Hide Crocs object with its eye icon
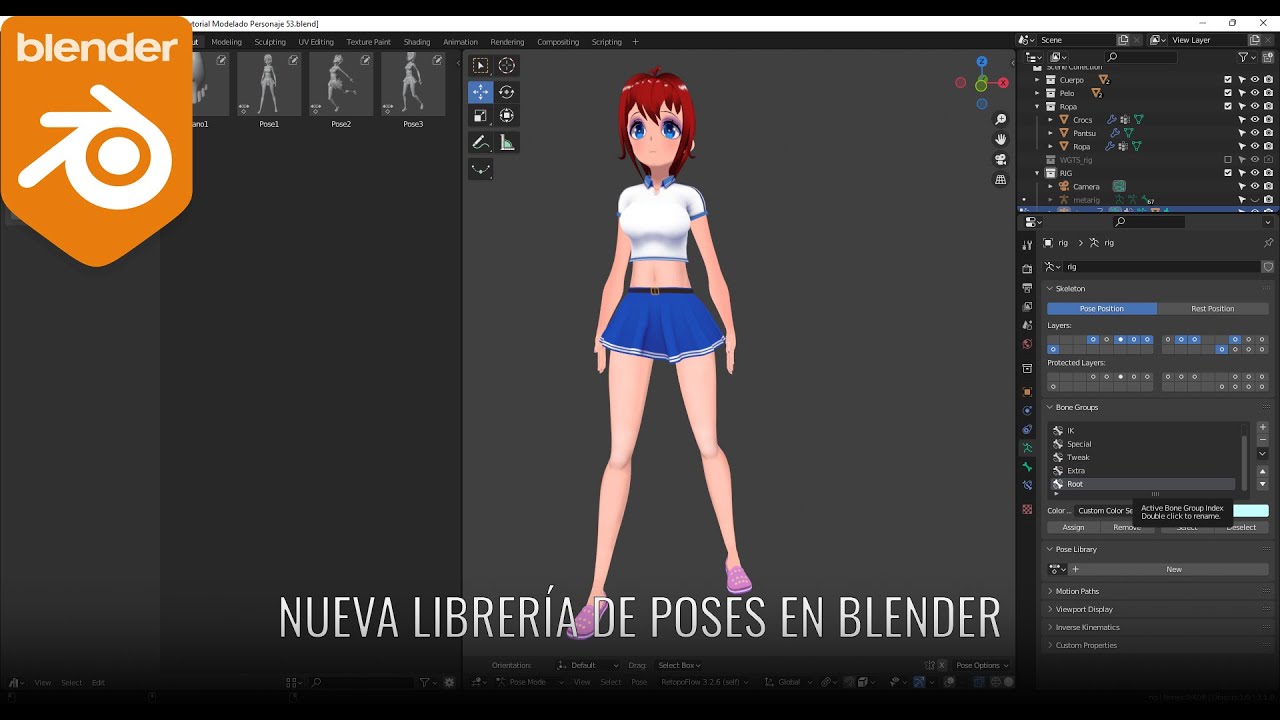The height and width of the screenshot is (720, 1280). tap(1255, 120)
